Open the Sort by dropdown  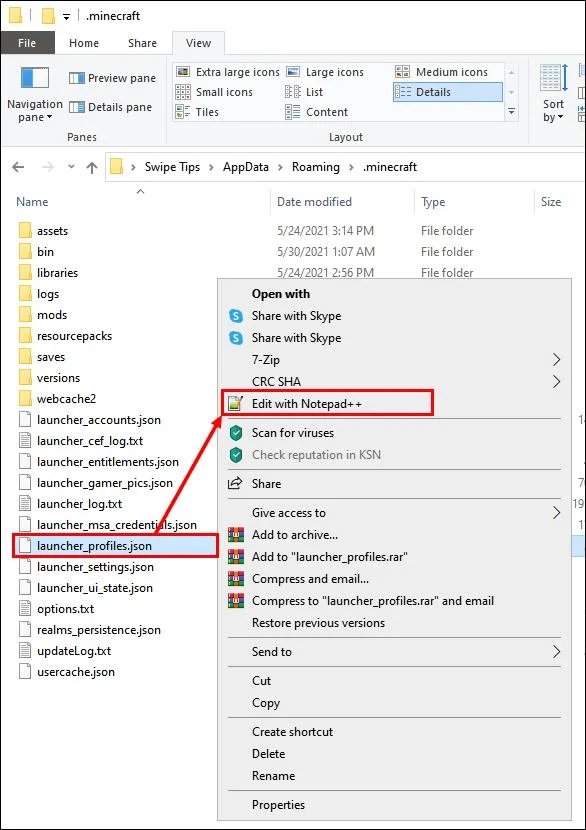(553, 111)
